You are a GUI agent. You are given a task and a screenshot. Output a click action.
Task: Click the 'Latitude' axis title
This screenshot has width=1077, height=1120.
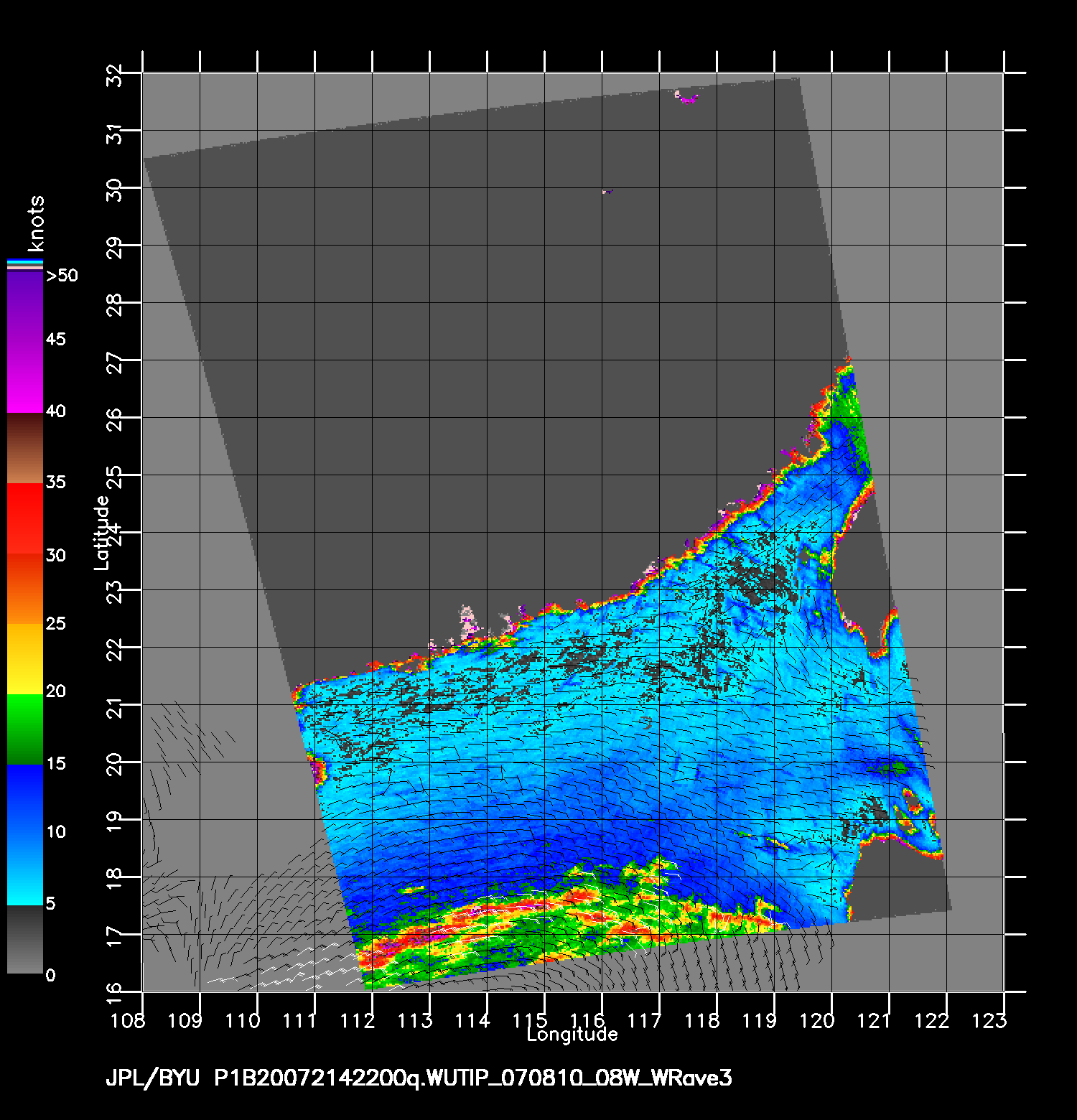[102, 533]
